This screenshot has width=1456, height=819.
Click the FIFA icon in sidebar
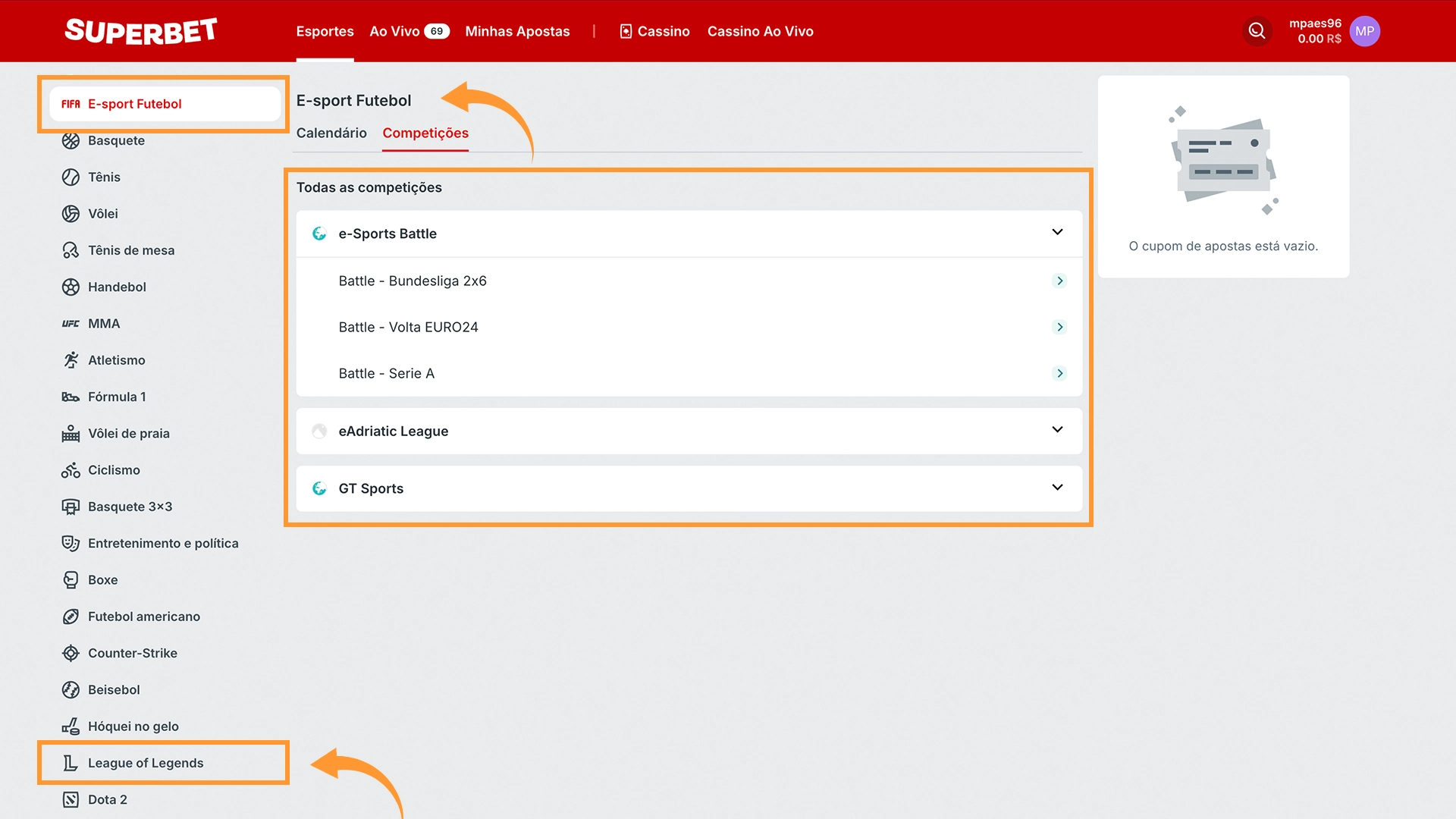point(71,104)
